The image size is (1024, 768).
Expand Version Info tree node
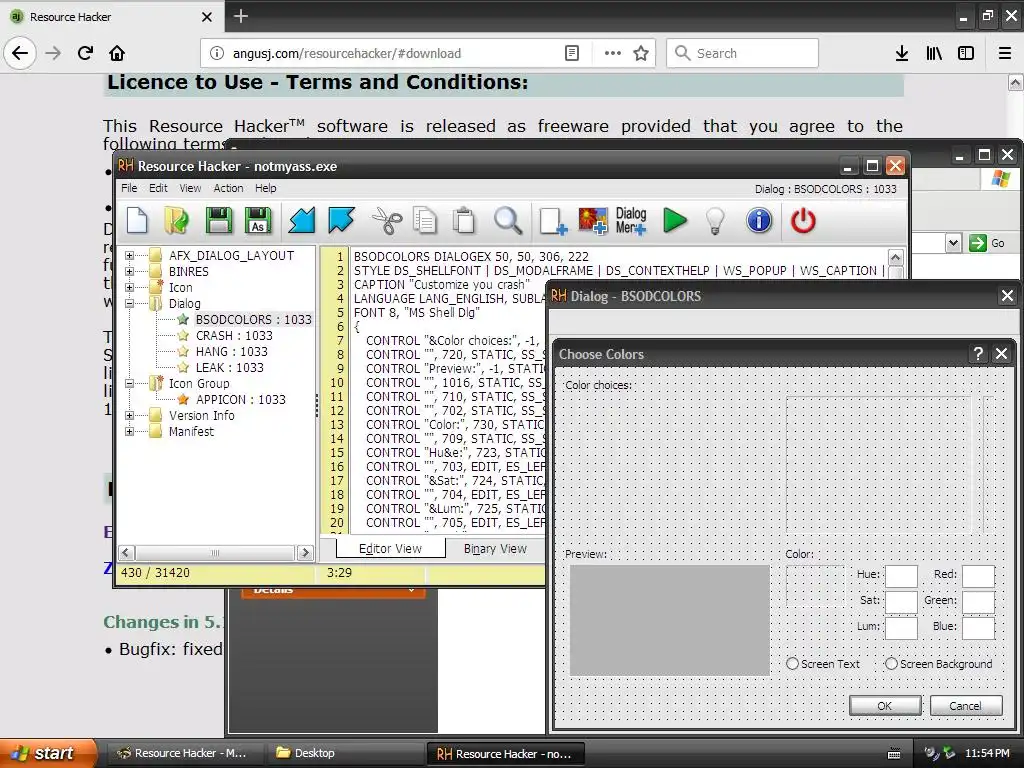pyautogui.click(x=129, y=415)
